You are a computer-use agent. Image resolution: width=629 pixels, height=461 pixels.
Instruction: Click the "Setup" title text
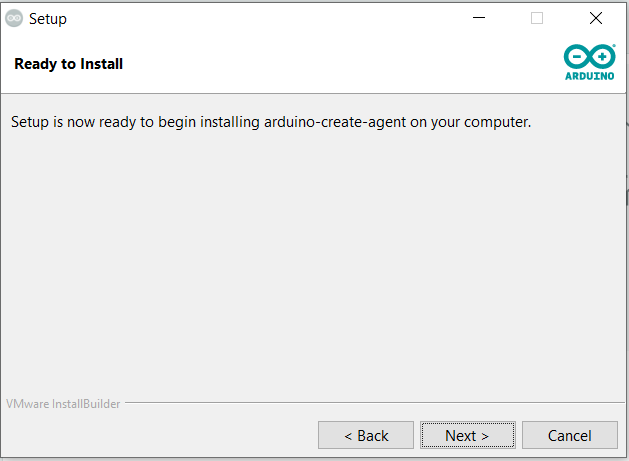tap(48, 19)
